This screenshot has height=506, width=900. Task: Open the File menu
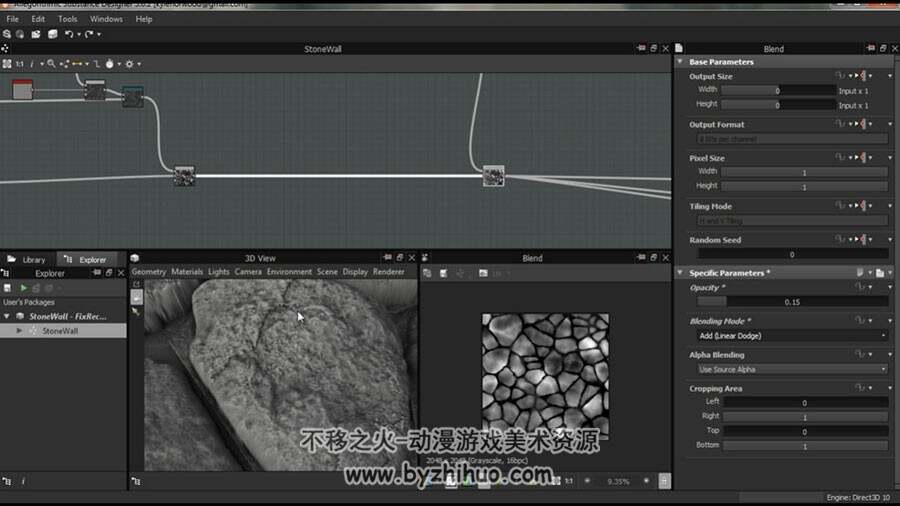(13, 19)
